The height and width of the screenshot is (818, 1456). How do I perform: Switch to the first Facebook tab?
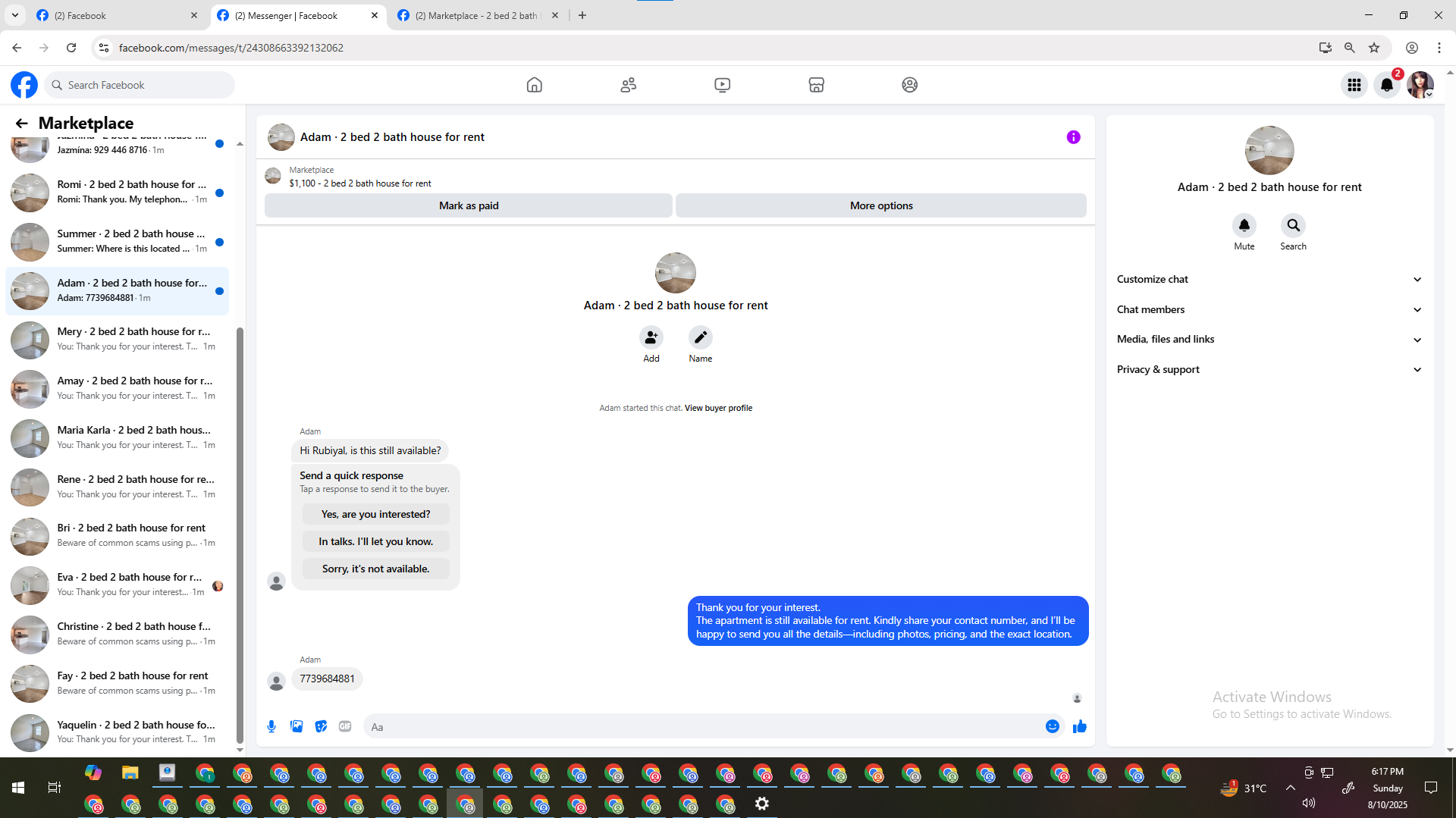click(x=117, y=15)
